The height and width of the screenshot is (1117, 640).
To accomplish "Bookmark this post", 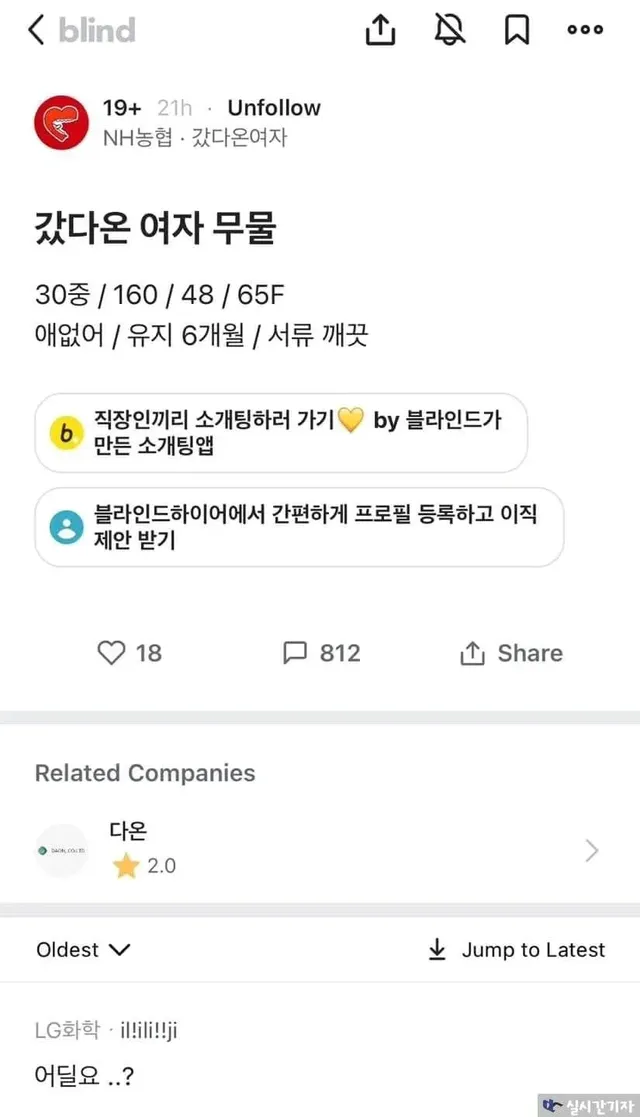I will tap(517, 30).
